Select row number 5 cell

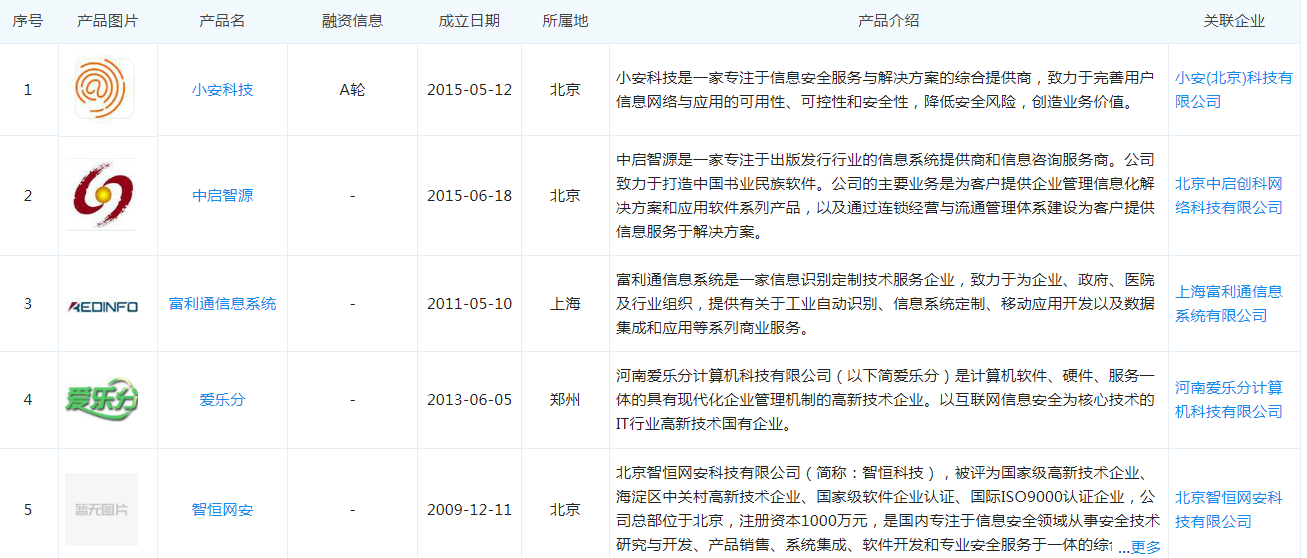pos(28,509)
